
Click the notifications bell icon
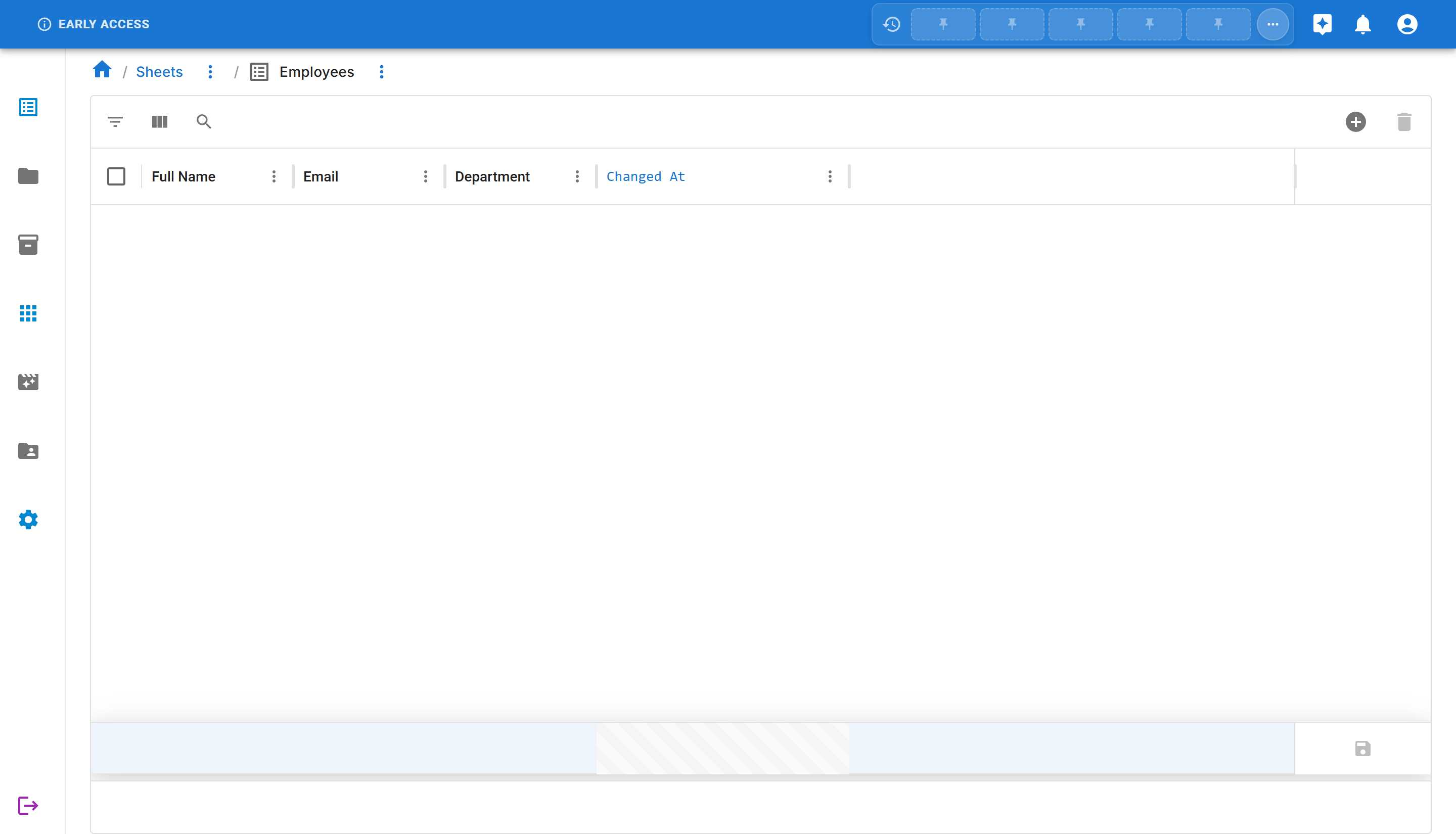[x=1362, y=24]
